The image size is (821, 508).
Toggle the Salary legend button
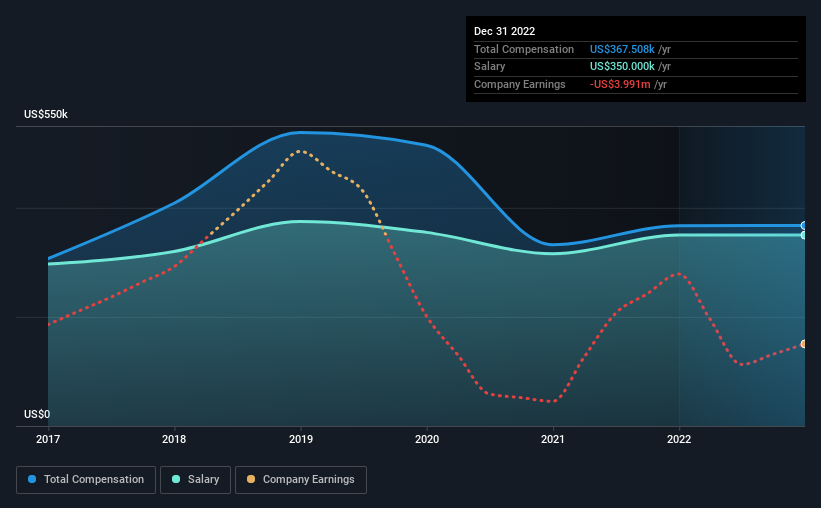click(x=195, y=480)
